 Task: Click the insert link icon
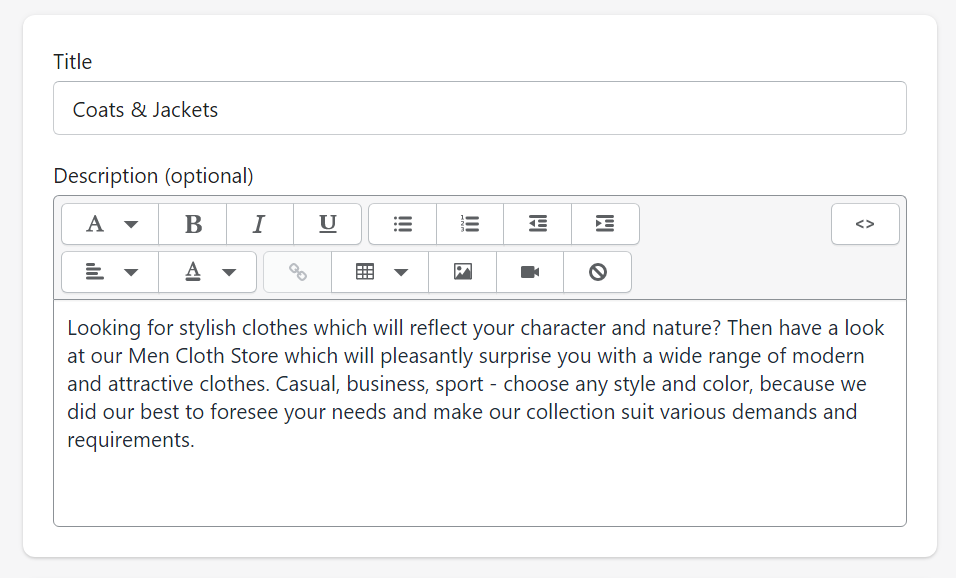(x=298, y=272)
